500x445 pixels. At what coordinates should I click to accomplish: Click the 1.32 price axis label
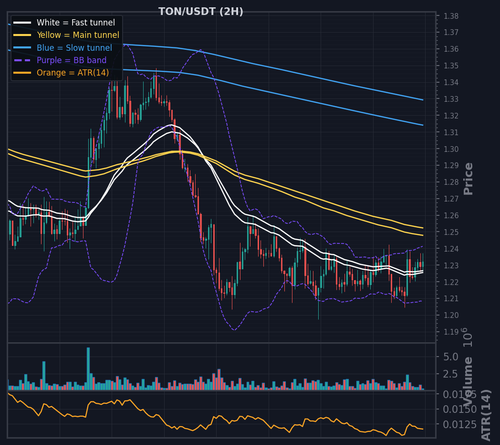click(x=451, y=116)
